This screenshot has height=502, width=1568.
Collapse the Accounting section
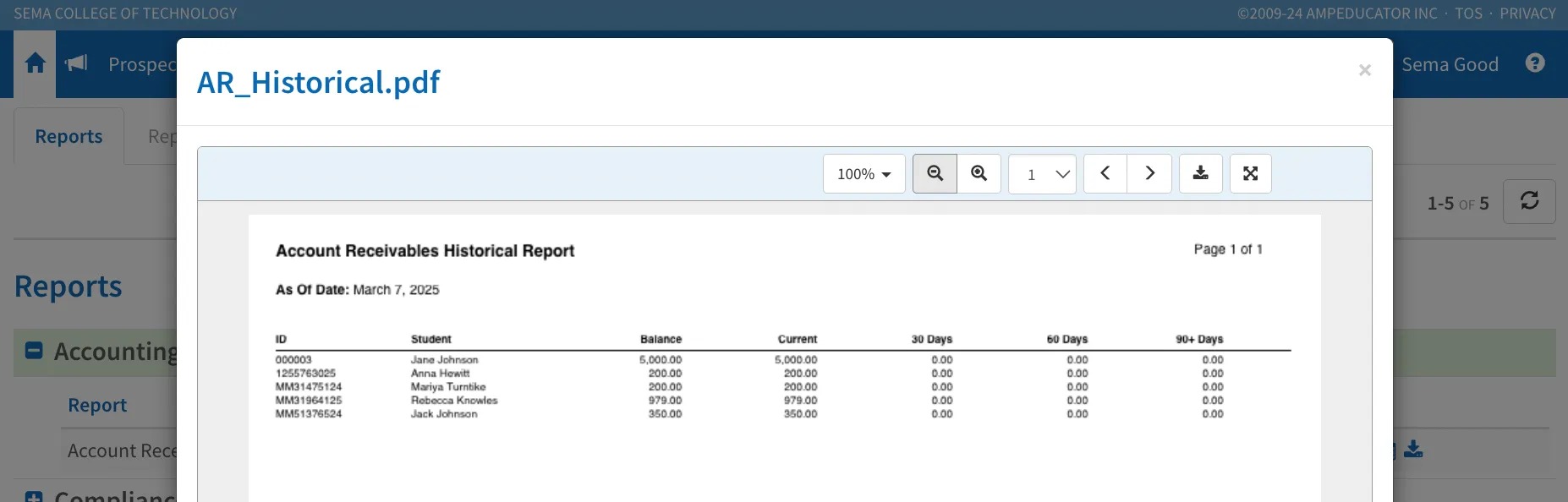click(34, 351)
